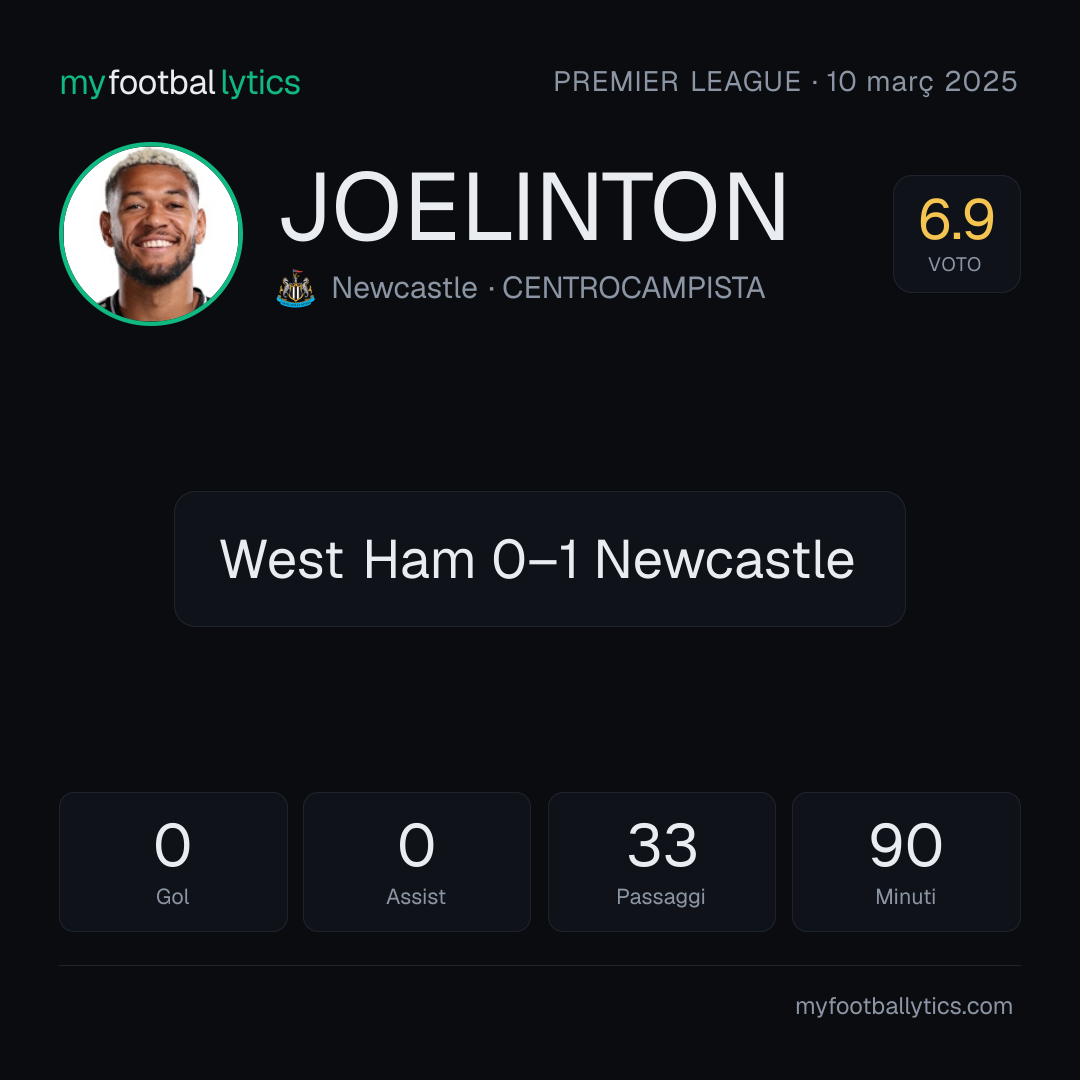
Task: Click the West Ham 0–1 Newcastle score box
Action: point(539,559)
